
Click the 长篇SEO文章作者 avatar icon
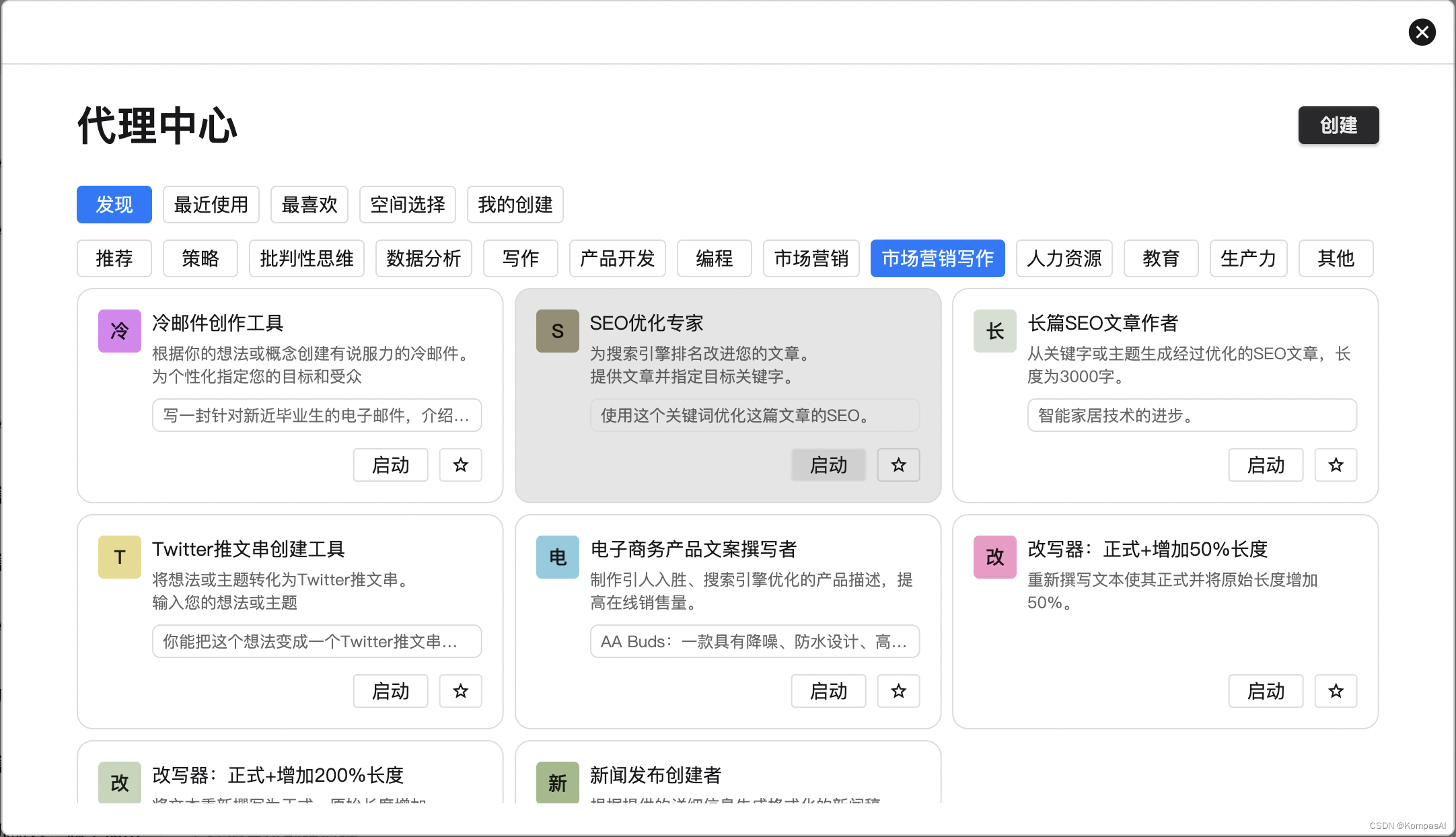point(994,331)
